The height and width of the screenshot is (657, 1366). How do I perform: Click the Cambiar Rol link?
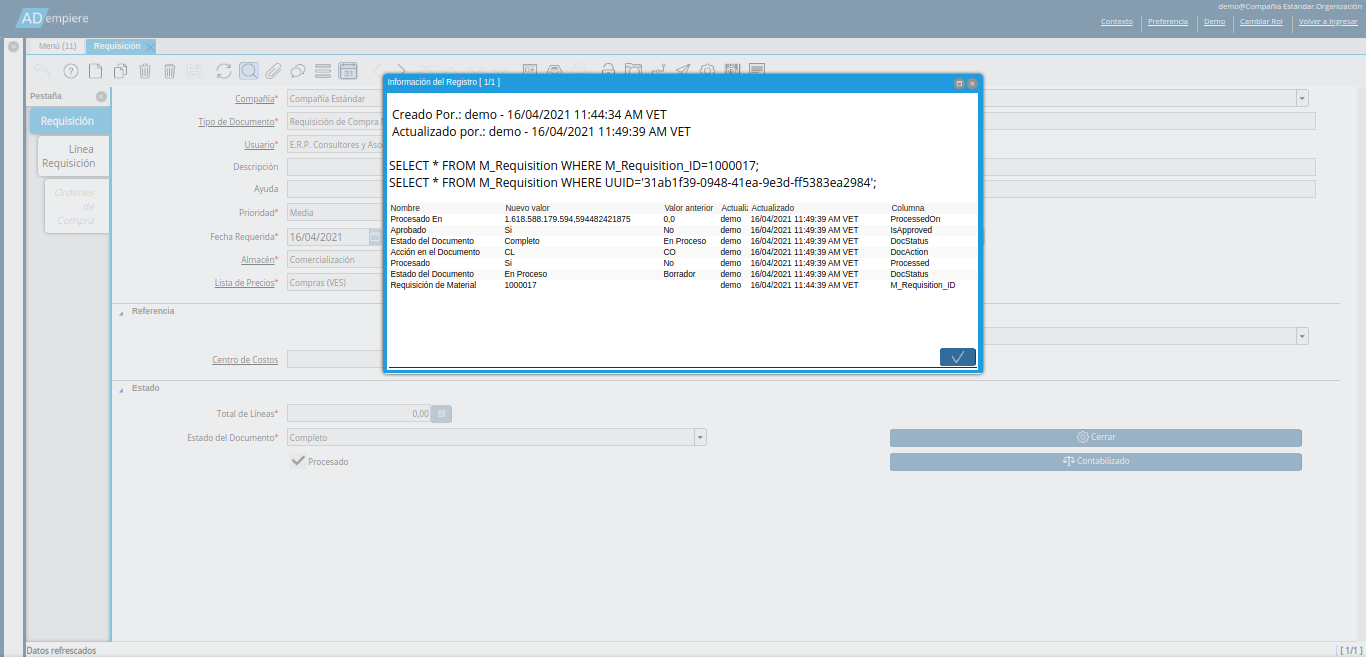(x=1260, y=21)
